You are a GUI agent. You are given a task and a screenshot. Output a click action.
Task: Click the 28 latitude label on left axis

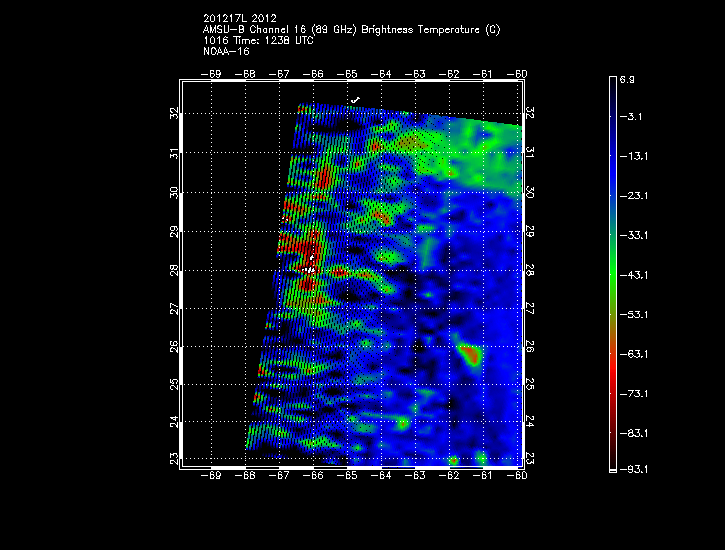(174, 270)
